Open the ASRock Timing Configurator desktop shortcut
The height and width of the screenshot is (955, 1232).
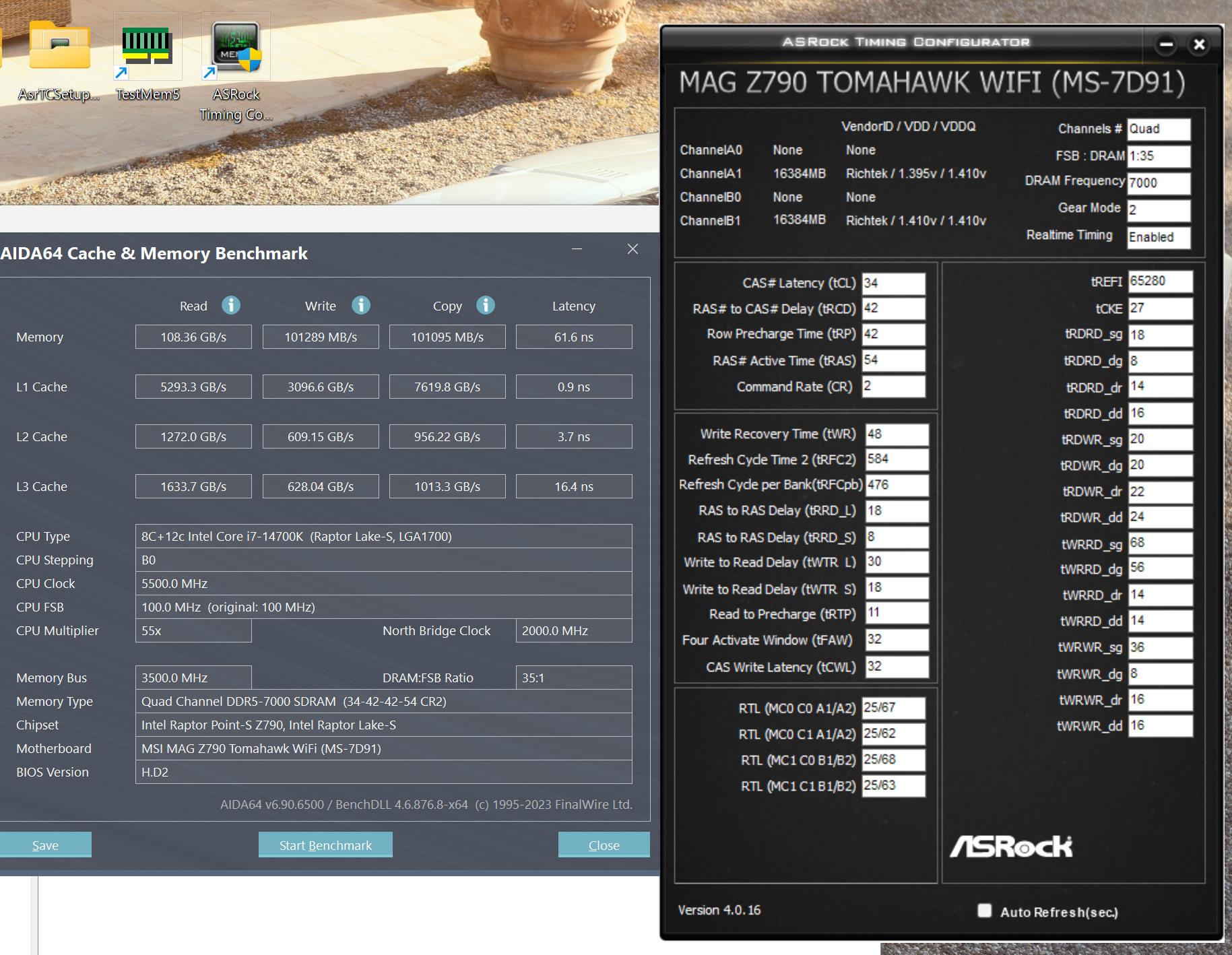(x=236, y=67)
